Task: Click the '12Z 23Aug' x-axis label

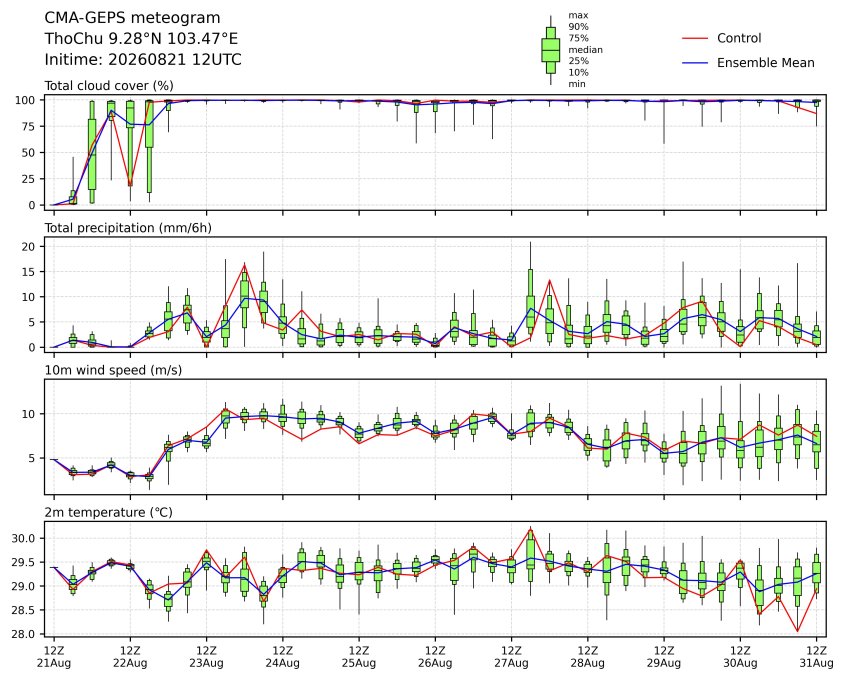Action: [206, 657]
